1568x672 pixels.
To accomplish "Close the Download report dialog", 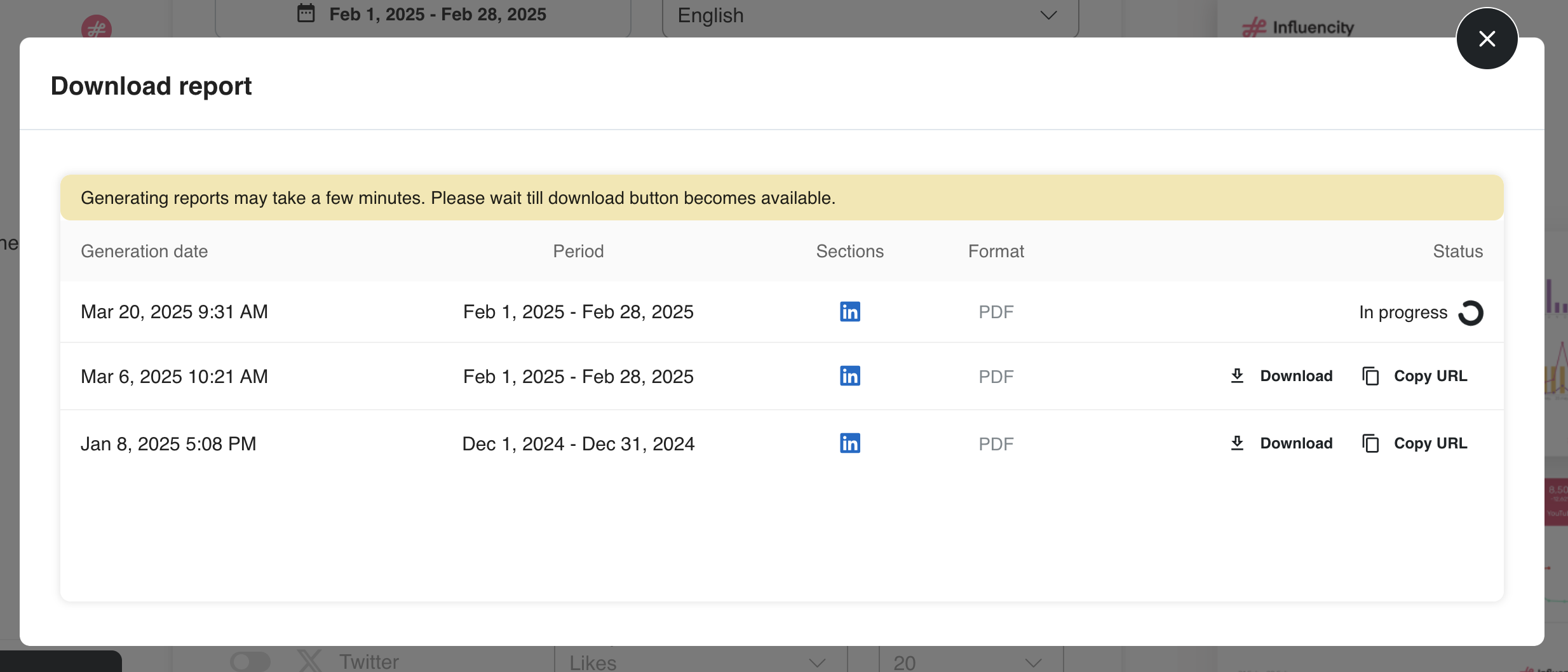I will click(1487, 39).
